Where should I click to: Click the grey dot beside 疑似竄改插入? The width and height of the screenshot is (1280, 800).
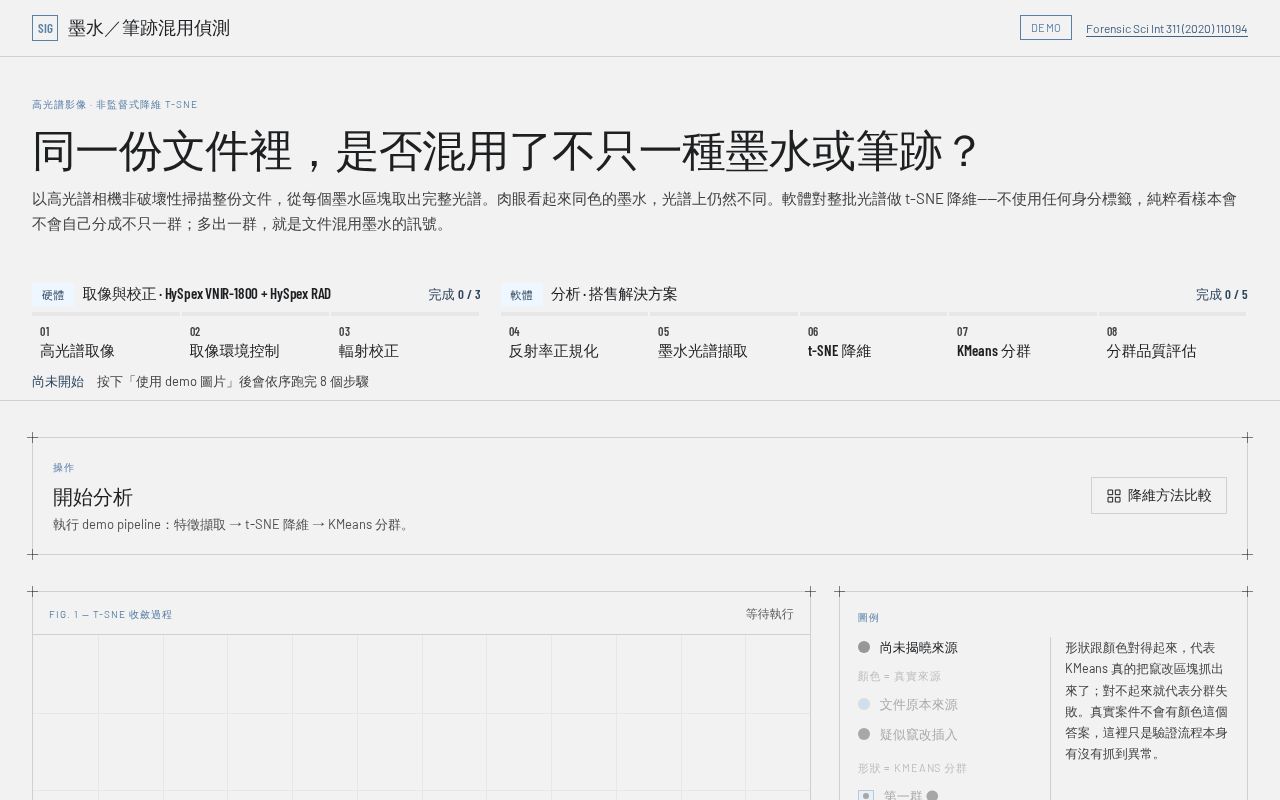[x=864, y=734]
